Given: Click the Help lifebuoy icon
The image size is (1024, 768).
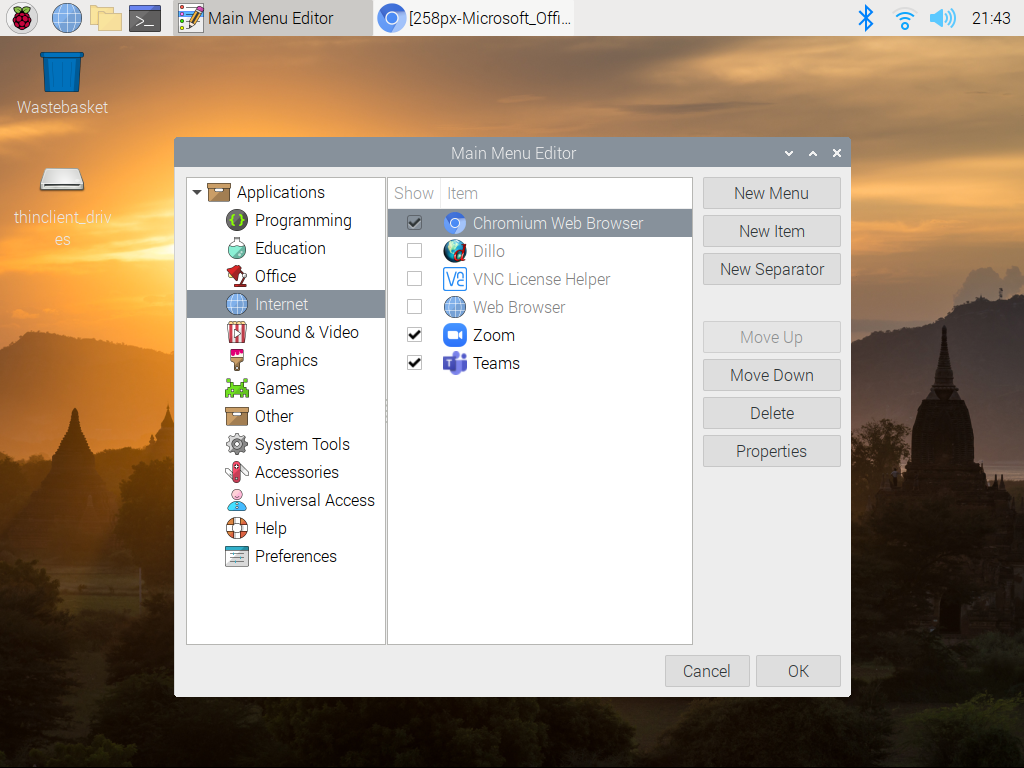Looking at the screenshot, I should 236,528.
